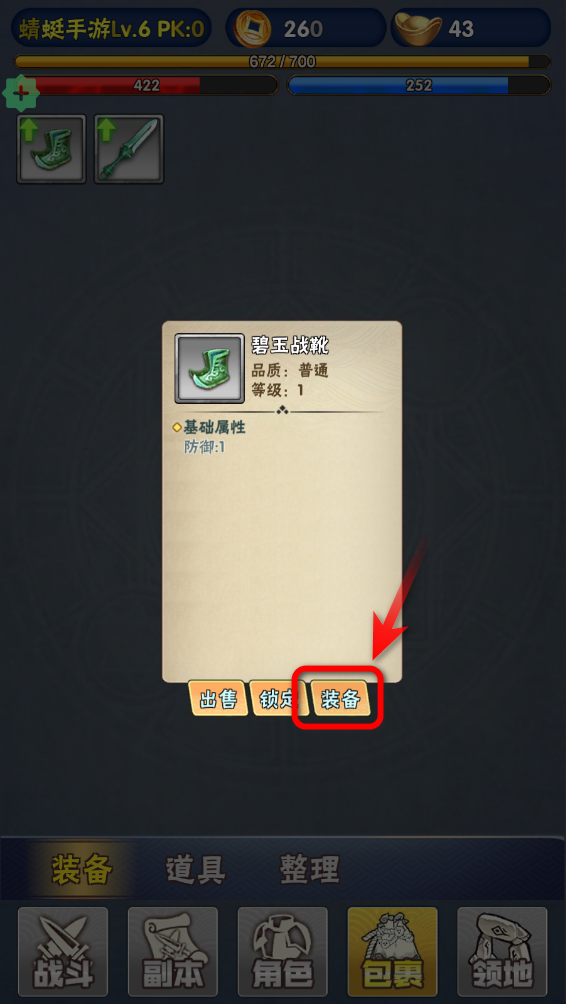566x1004 pixels.
Task: Click the red health bar
Action: [x=147, y=85]
